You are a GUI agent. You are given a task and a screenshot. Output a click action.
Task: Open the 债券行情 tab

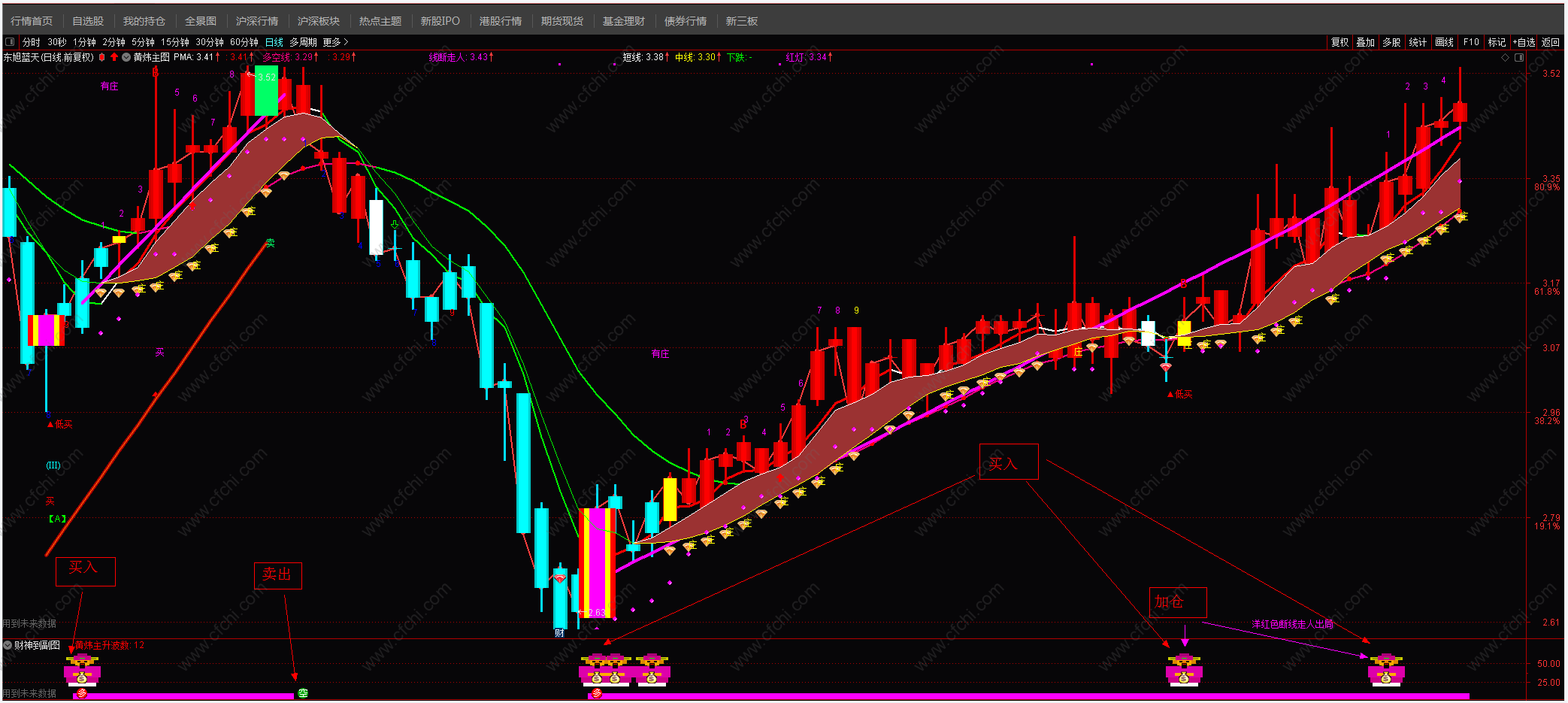click(x=686, y=21)
